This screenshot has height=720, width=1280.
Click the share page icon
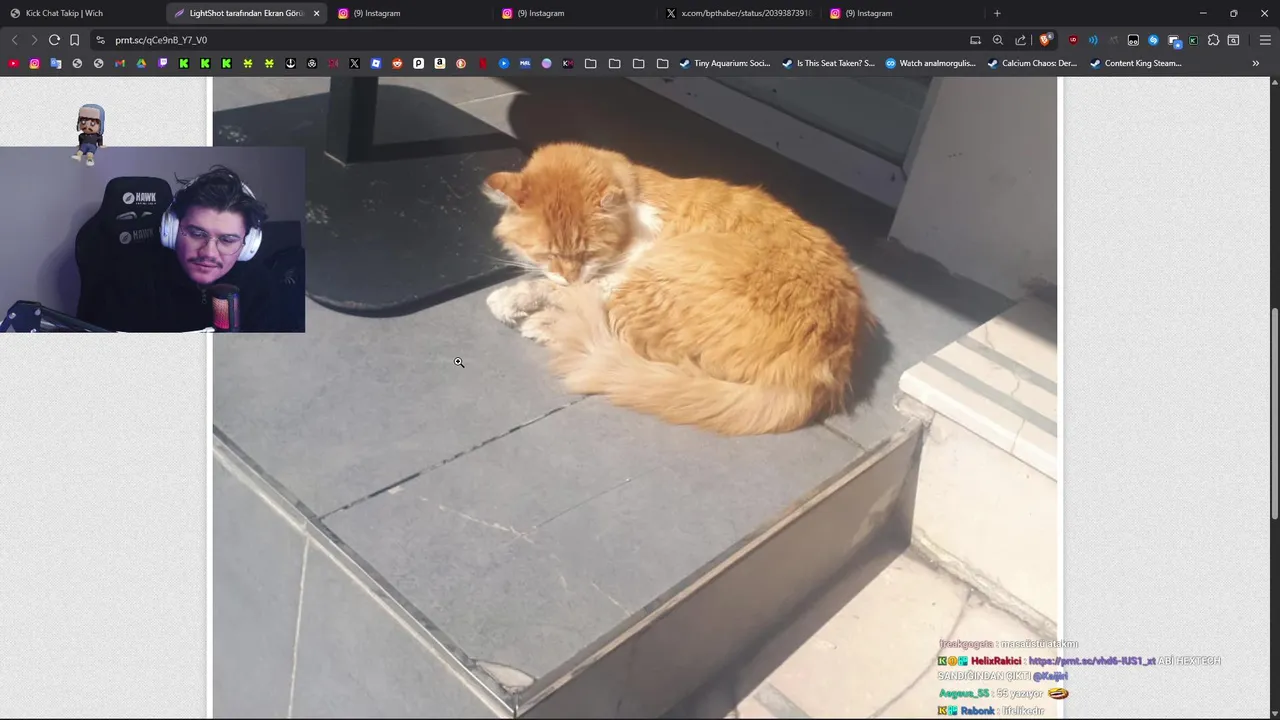point(1020,40)
